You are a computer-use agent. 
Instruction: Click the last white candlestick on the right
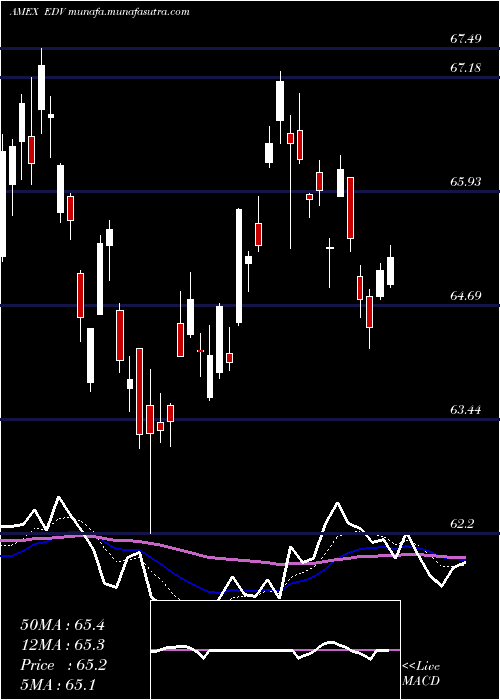[391, 271]
